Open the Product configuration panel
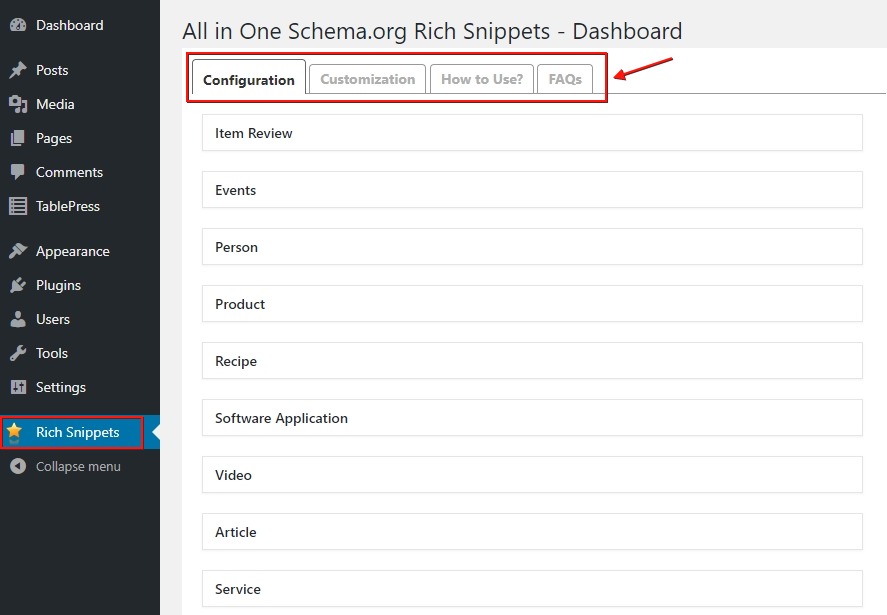This screenshot has height=615, width=887. click(531, 303)
